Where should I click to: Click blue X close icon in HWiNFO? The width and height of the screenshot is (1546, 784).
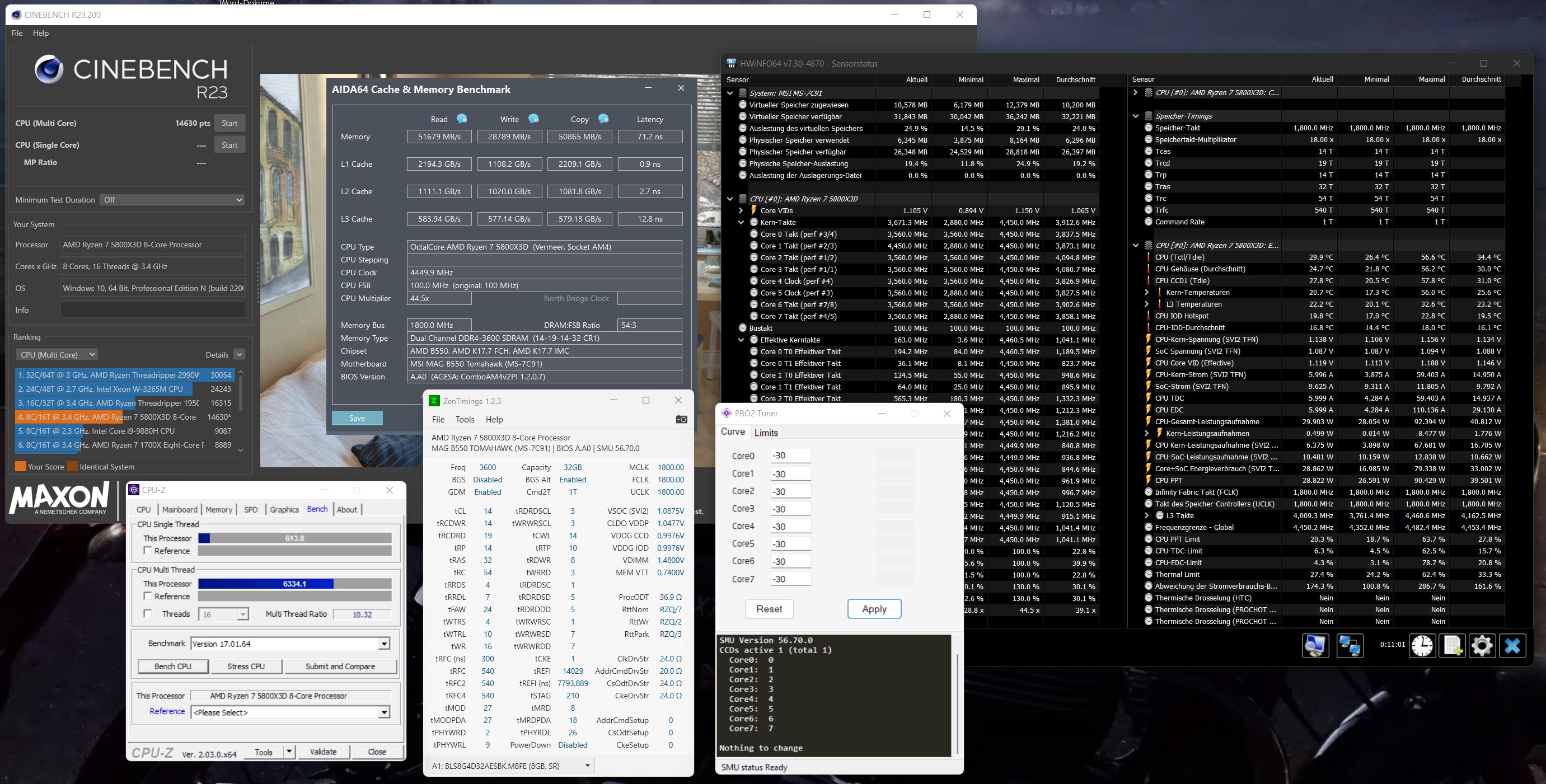pos(1512,645)
